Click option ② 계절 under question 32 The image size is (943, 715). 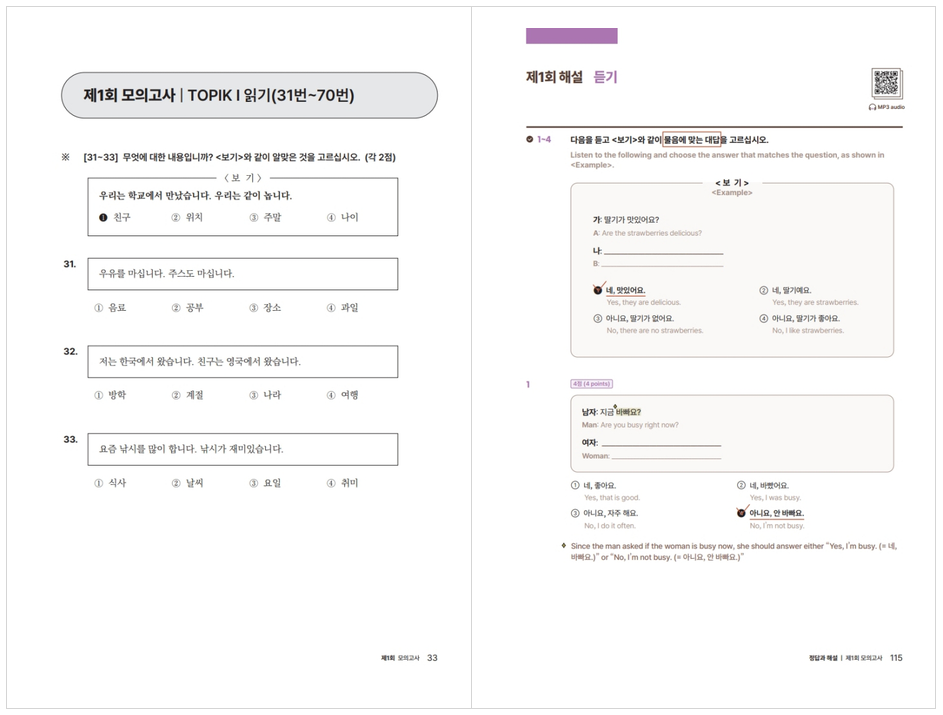188,395
